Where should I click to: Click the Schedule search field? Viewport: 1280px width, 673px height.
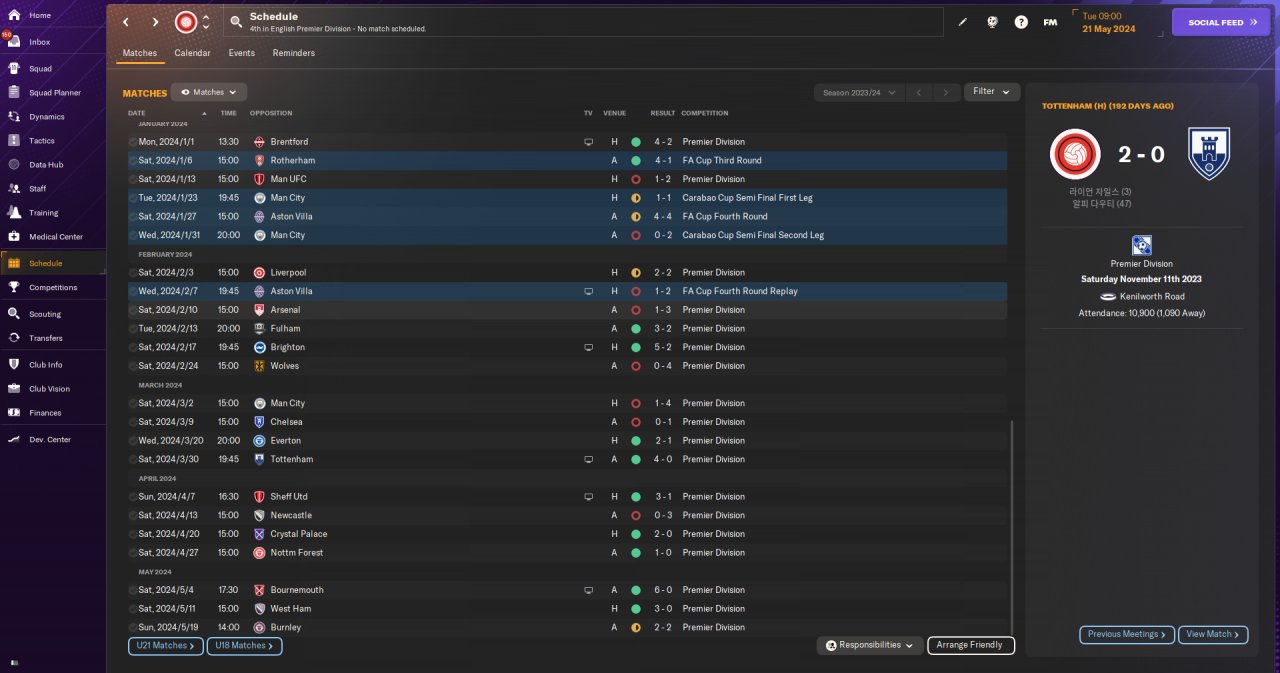pos(585,22)
